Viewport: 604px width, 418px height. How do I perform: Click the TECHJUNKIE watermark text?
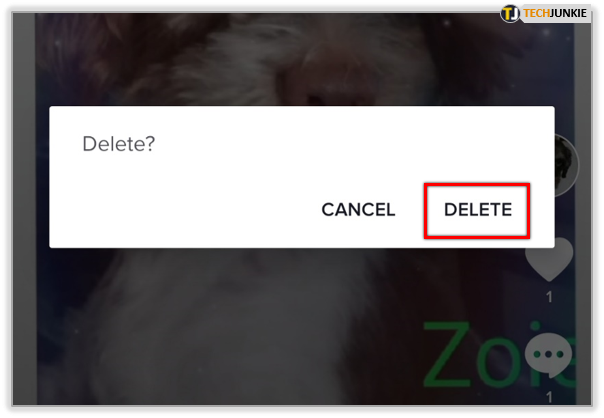[x=555, y=13]
